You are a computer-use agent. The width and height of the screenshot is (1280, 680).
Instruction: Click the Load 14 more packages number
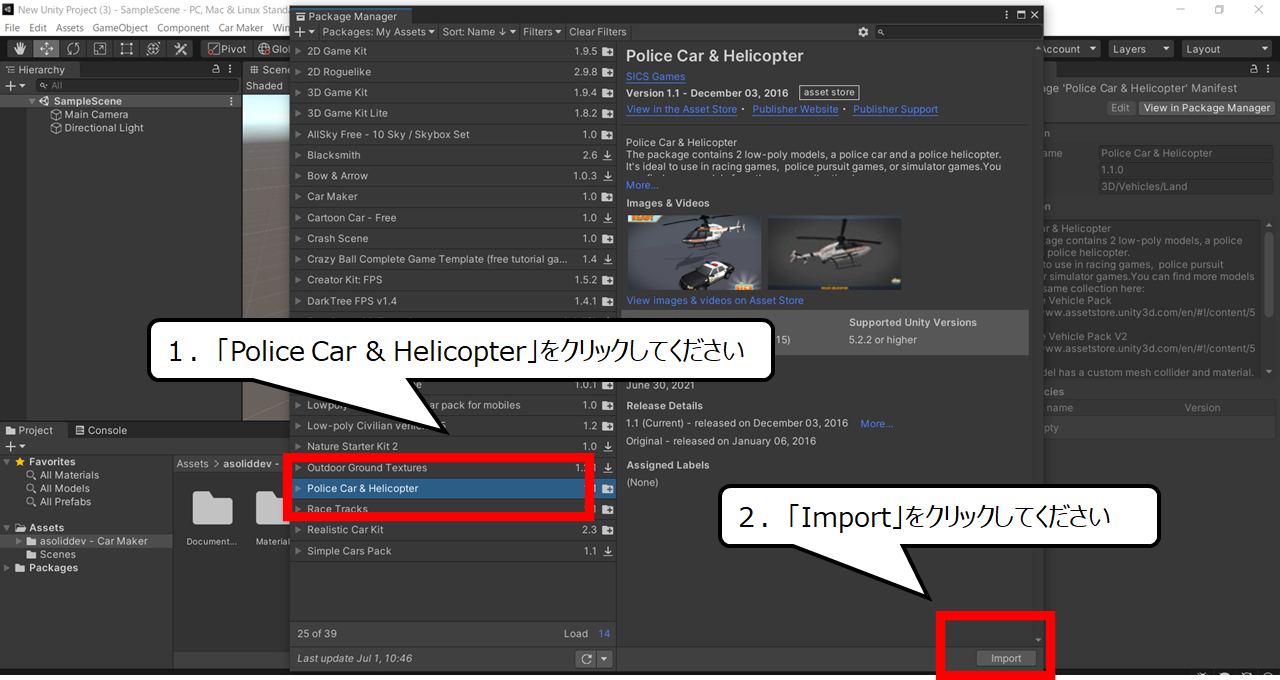(x=604, y=633)
